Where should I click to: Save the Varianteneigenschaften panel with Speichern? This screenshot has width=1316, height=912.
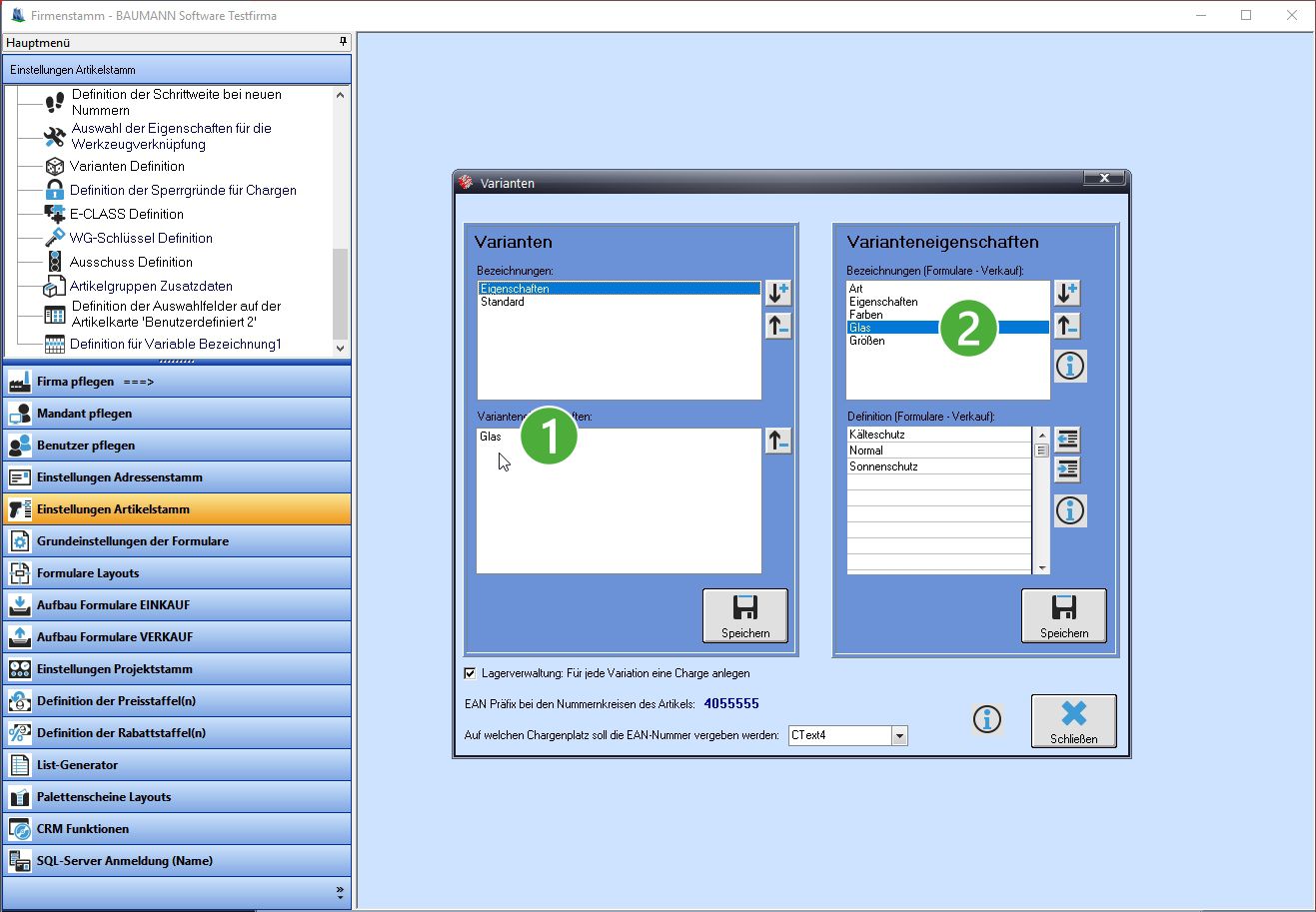point(1064,615)
